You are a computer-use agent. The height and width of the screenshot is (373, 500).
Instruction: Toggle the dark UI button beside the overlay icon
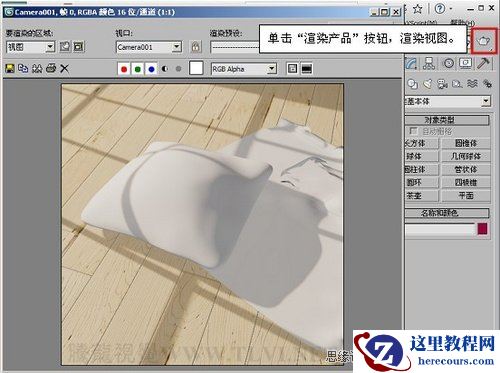(x=306, y=69)
